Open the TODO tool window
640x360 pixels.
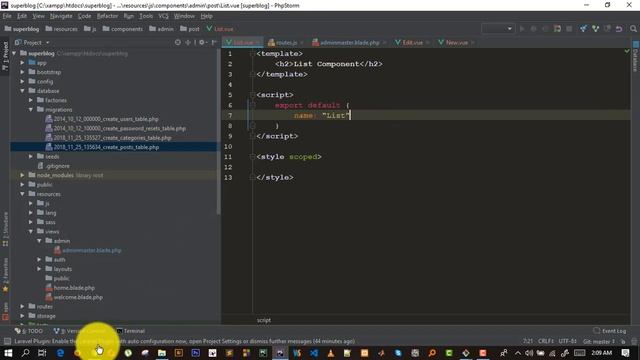click(29, 331)
